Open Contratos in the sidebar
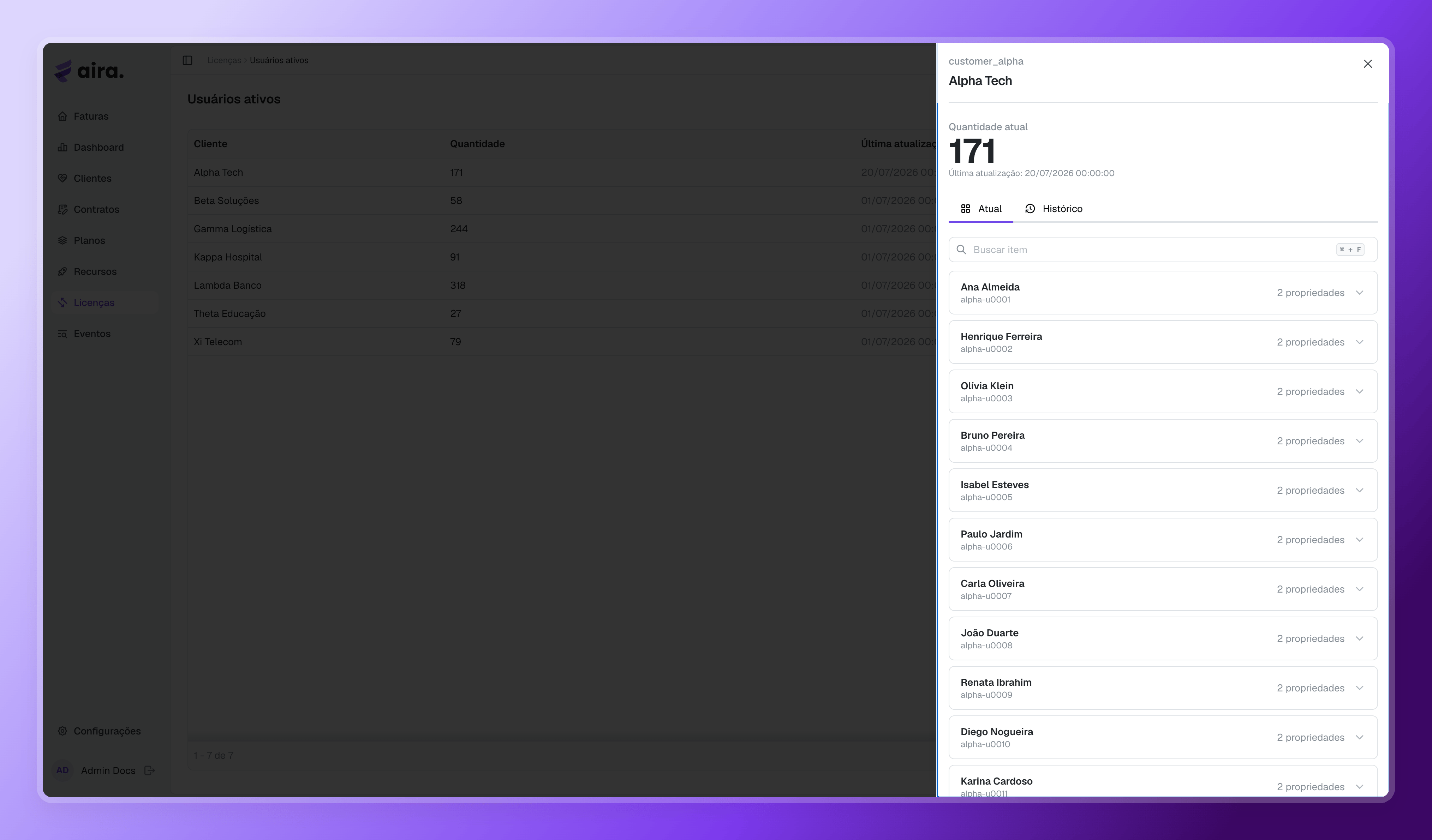The image size is (1432, 840). tap(105, 210)
